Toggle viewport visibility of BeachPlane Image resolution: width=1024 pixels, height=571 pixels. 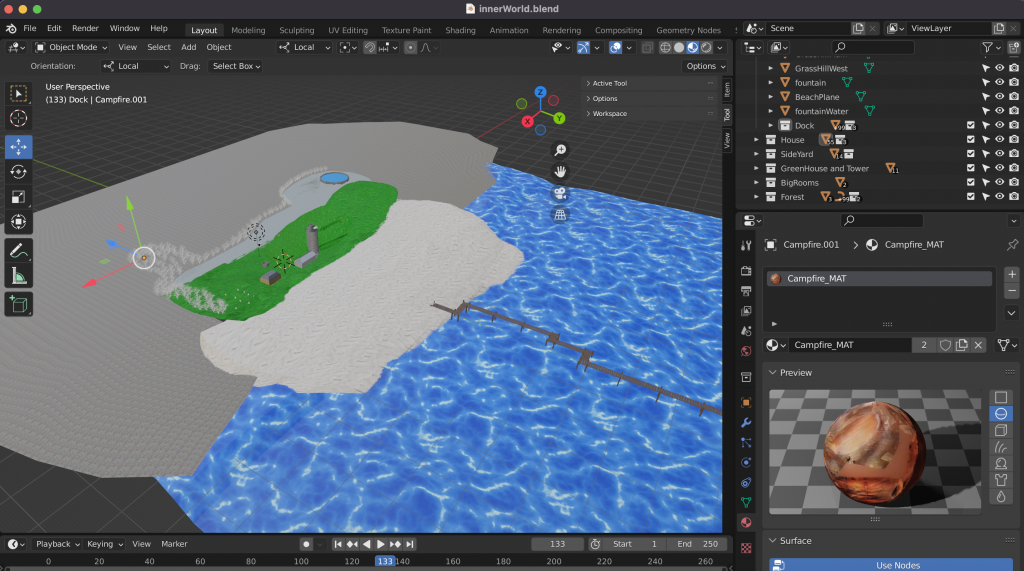click(999, 97)
